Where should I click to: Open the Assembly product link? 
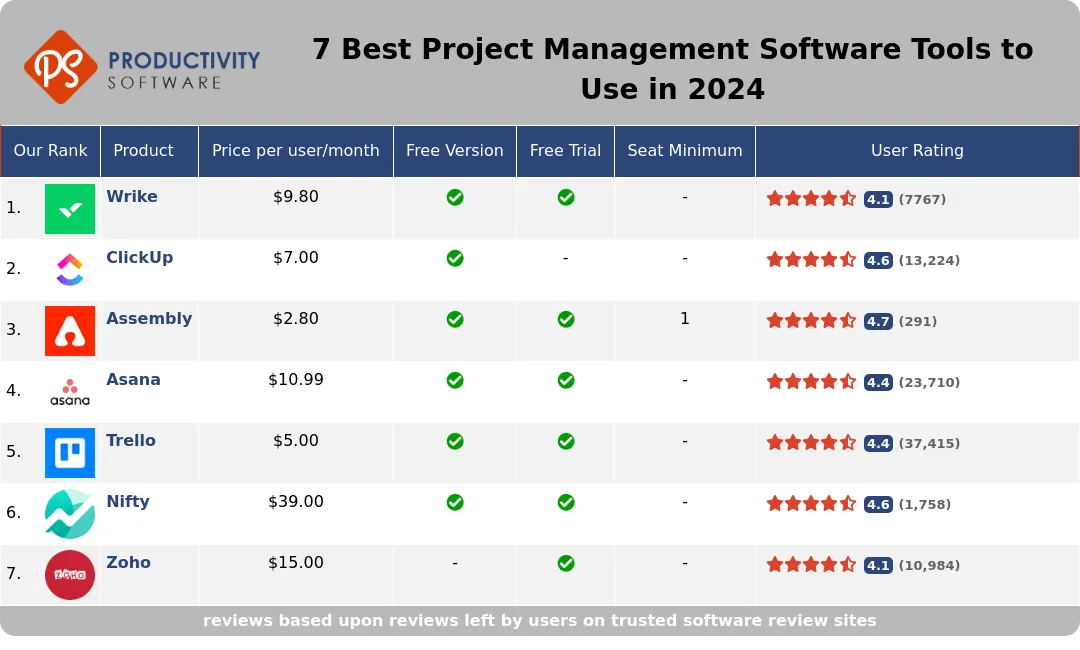(x=149, y=319)
